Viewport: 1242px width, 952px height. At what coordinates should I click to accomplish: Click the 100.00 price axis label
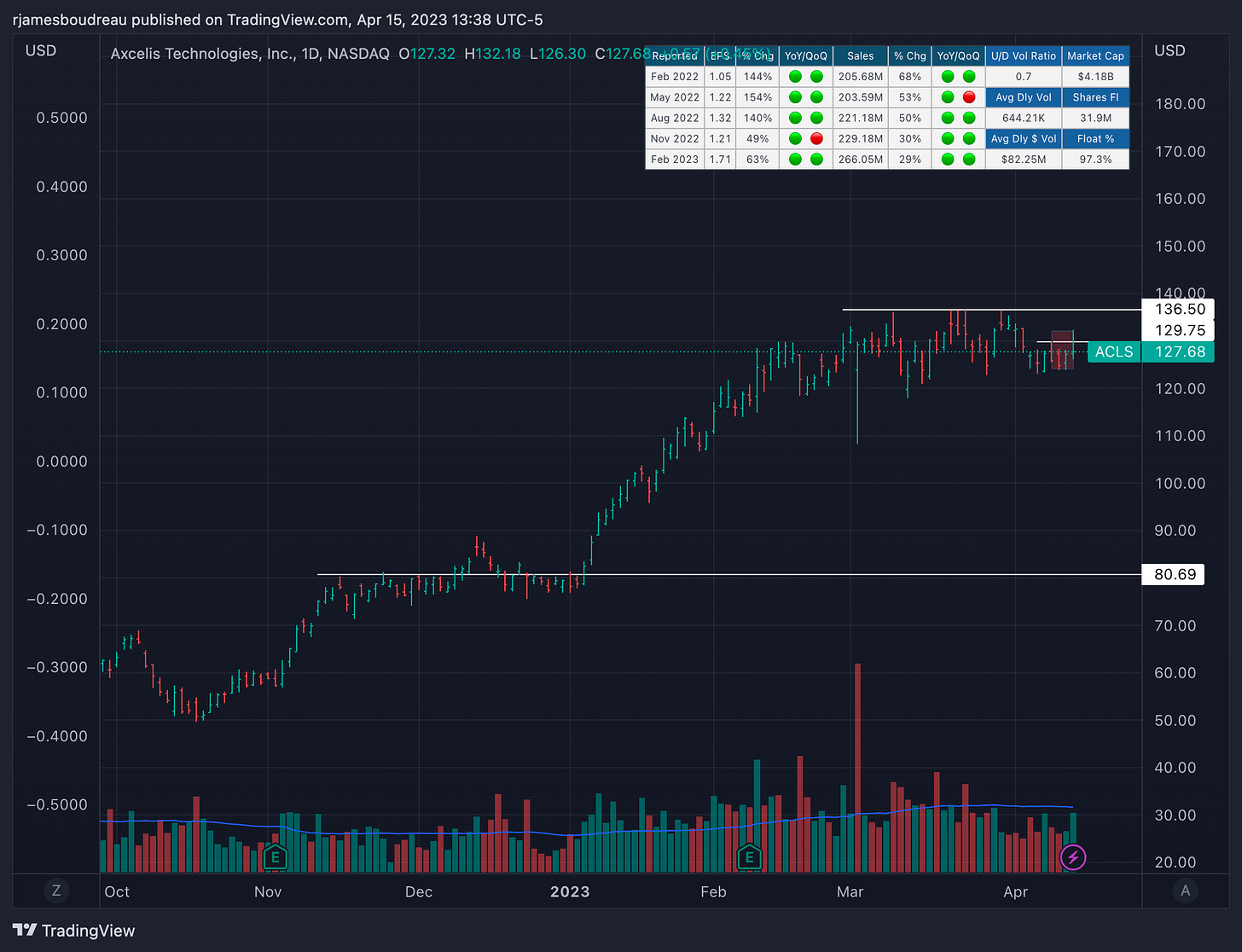[x=1180, y=483]
